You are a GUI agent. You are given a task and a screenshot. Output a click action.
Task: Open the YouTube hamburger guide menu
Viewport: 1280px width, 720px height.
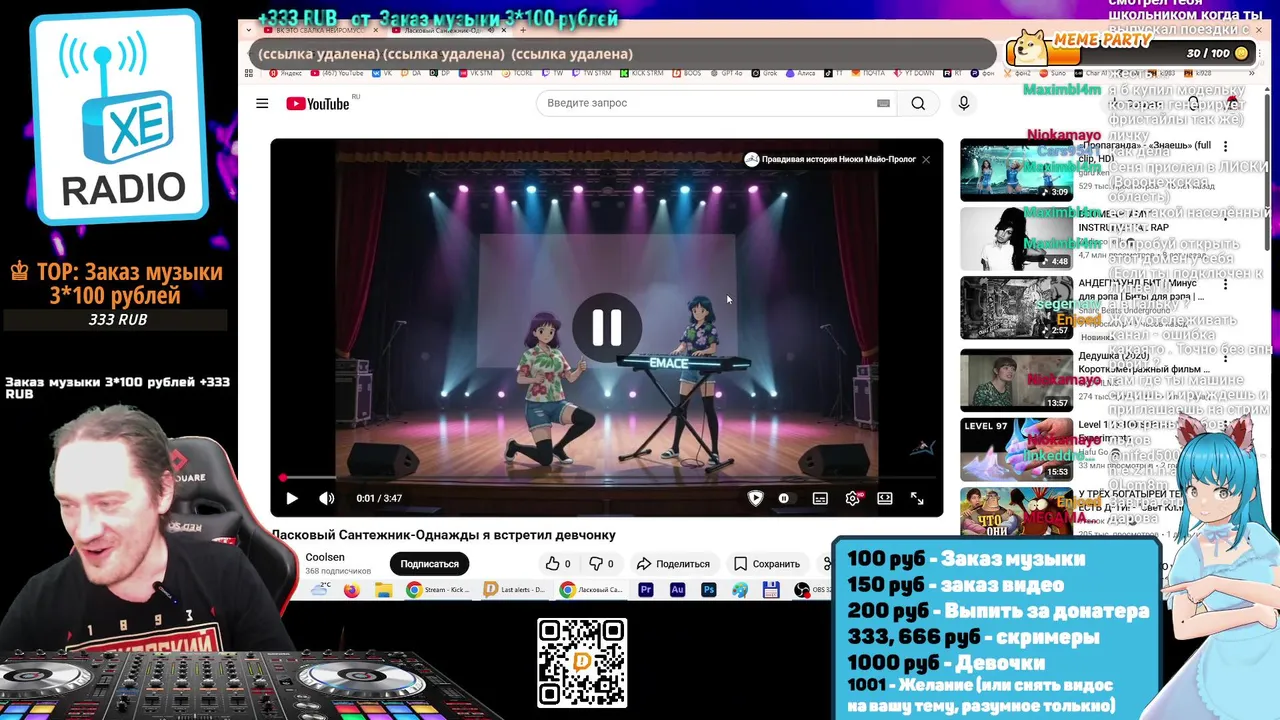pyautogui.click(x=262, y=103)
